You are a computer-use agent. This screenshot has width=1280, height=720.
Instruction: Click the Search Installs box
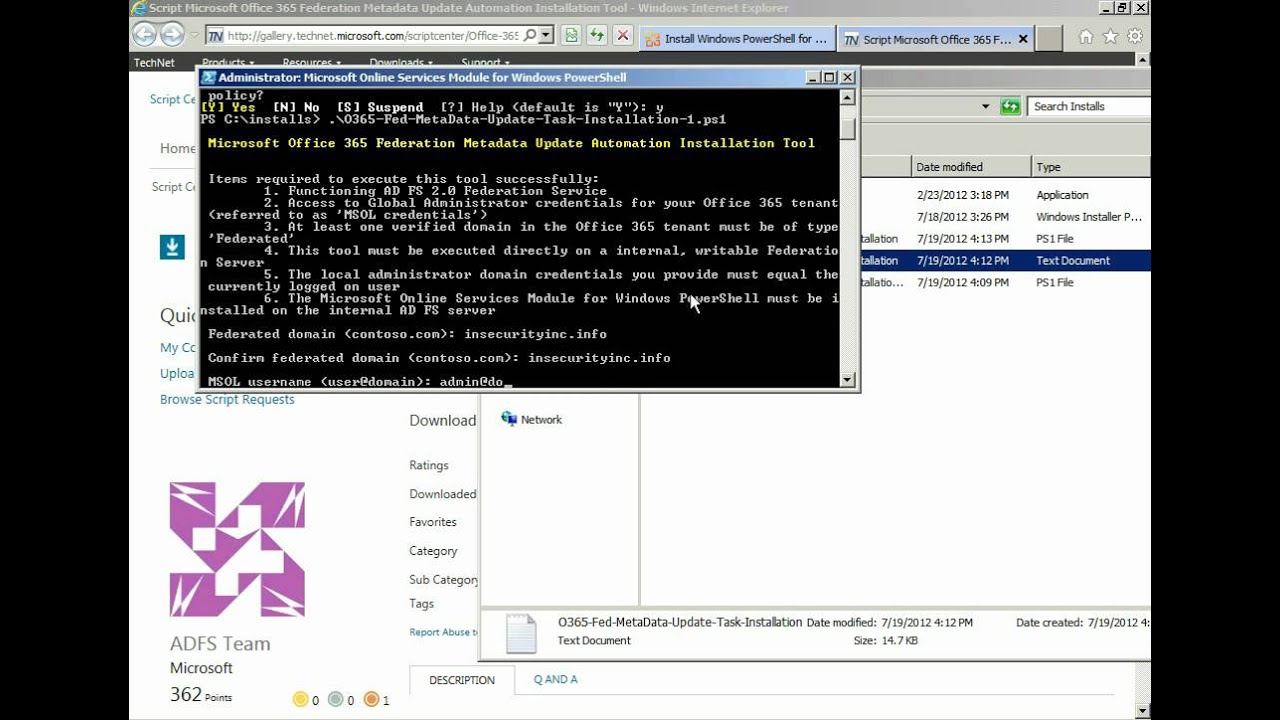click(x=1090, y=106)
